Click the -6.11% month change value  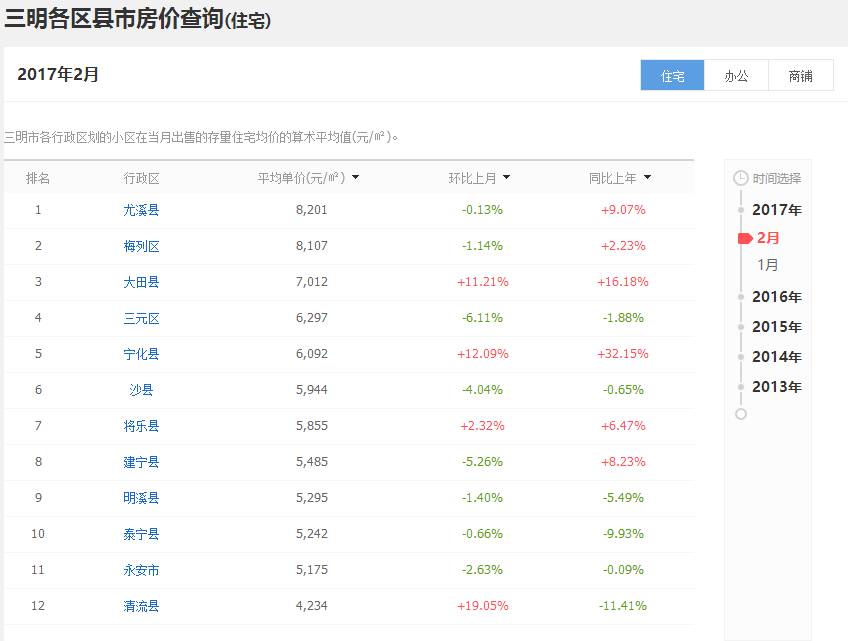(482, 318)
